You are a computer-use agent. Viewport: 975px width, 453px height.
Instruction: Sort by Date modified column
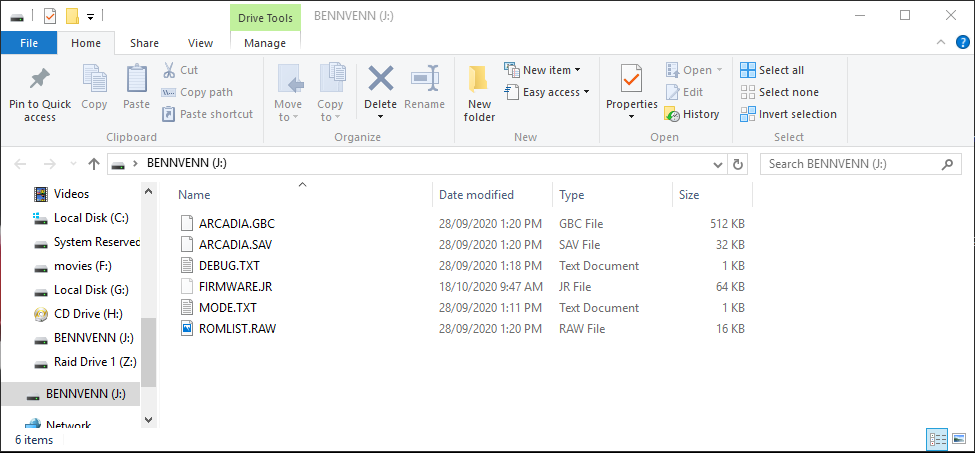pos(476,194)
